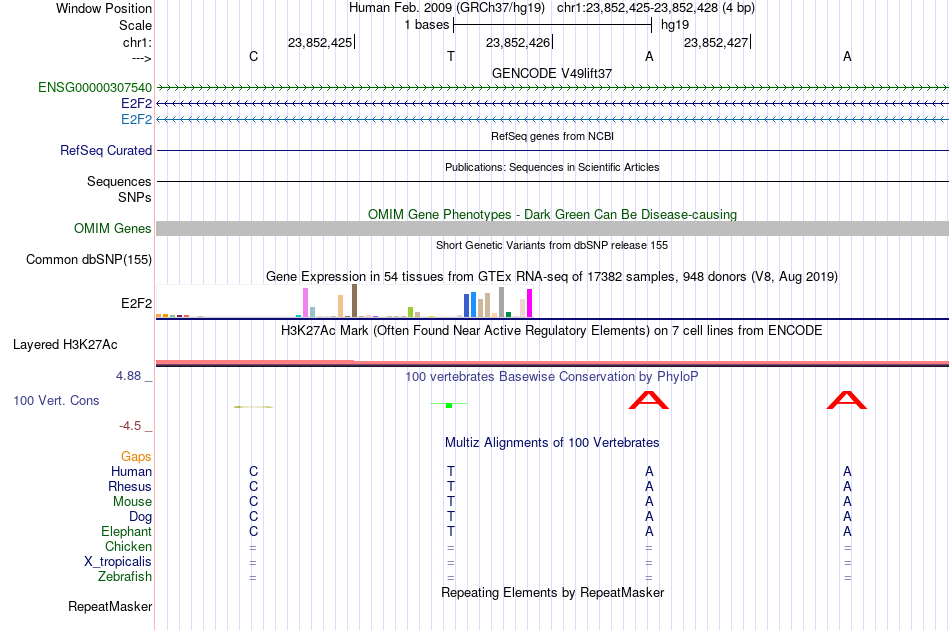Open the Common dbSNP(155) track label
The height and width of the screenshot is (630, 950).
(x=89, y=259)
